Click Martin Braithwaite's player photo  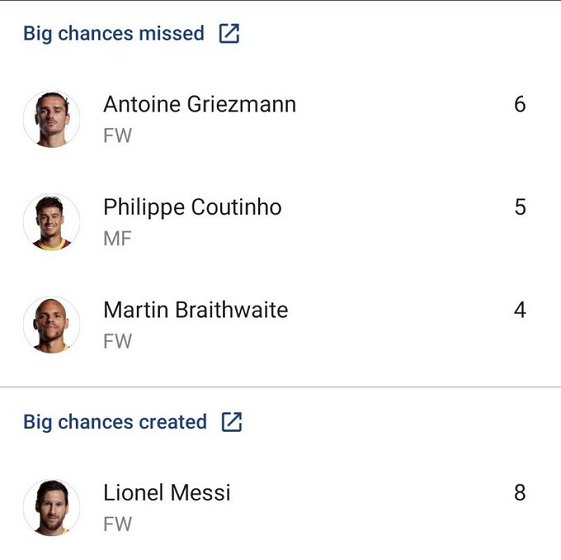52,325
